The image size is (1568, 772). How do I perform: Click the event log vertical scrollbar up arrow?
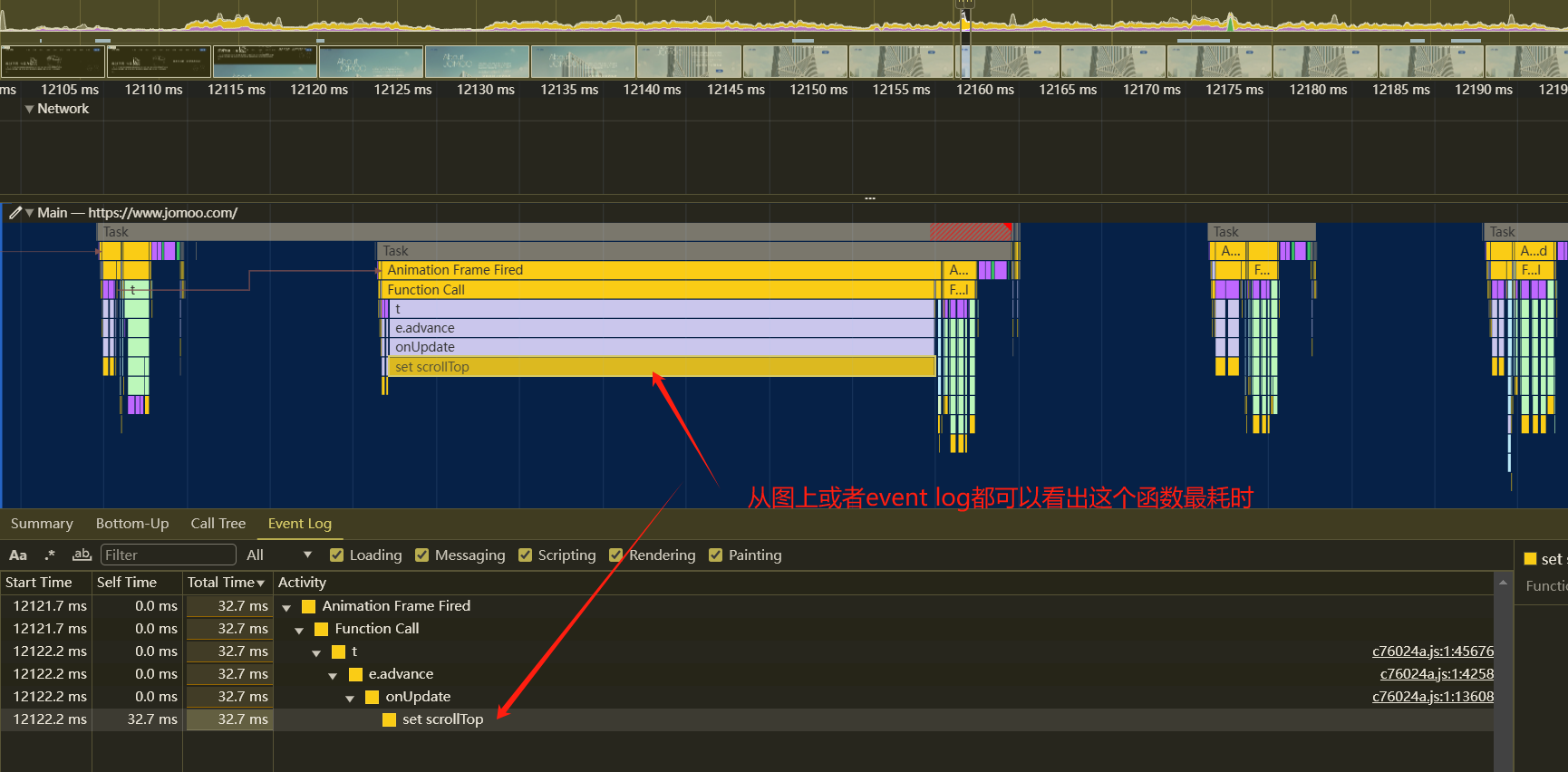1504,583
